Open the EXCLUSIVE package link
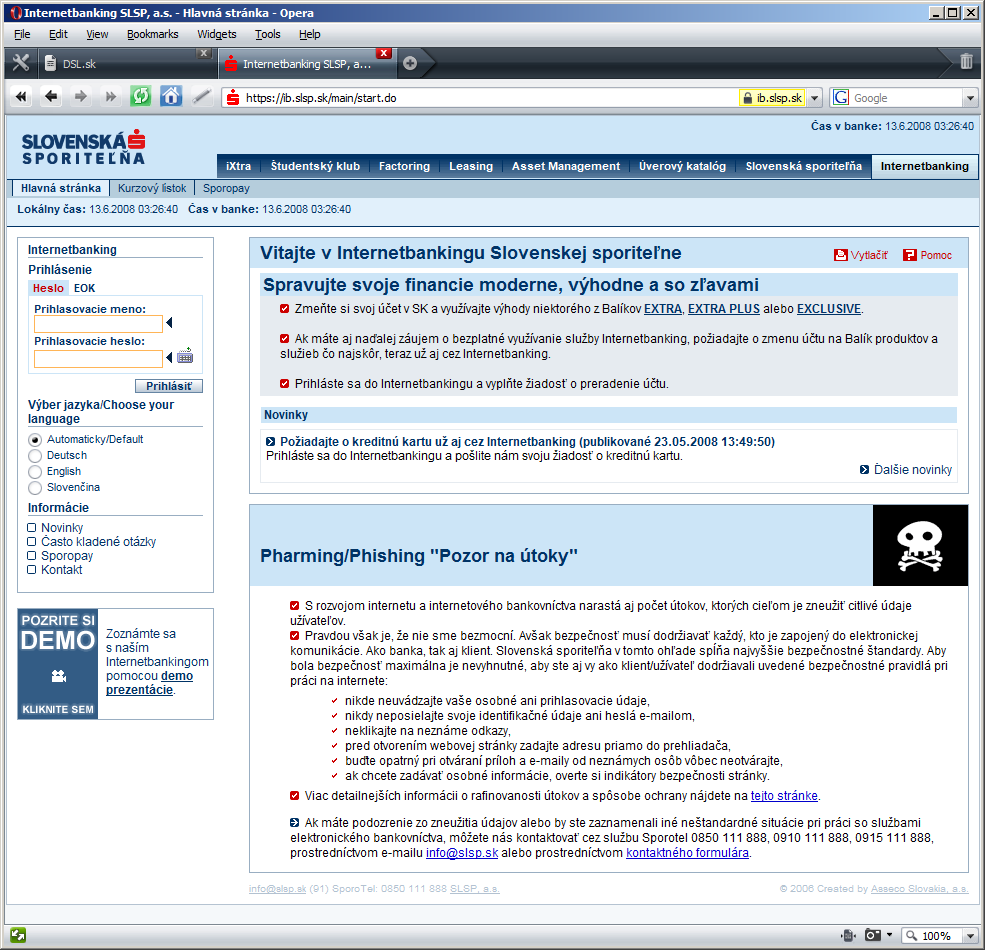This screenshot has width=985, height=950. tap(829, 308)
